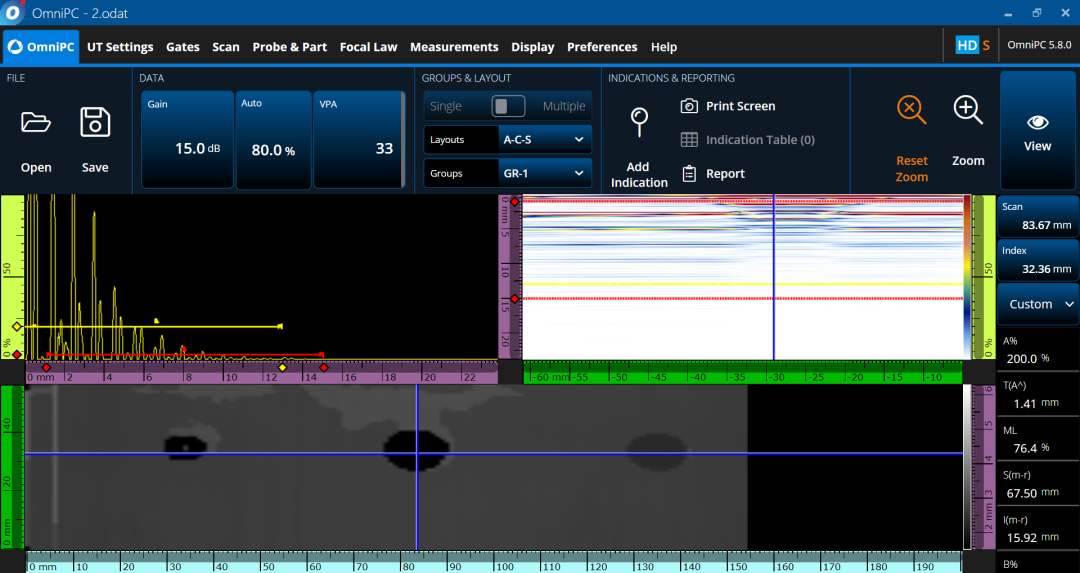Open the UT Settings menu
Image resolution: width=1080 pixels, height=573 pixels.
click(x=120, y=47)
